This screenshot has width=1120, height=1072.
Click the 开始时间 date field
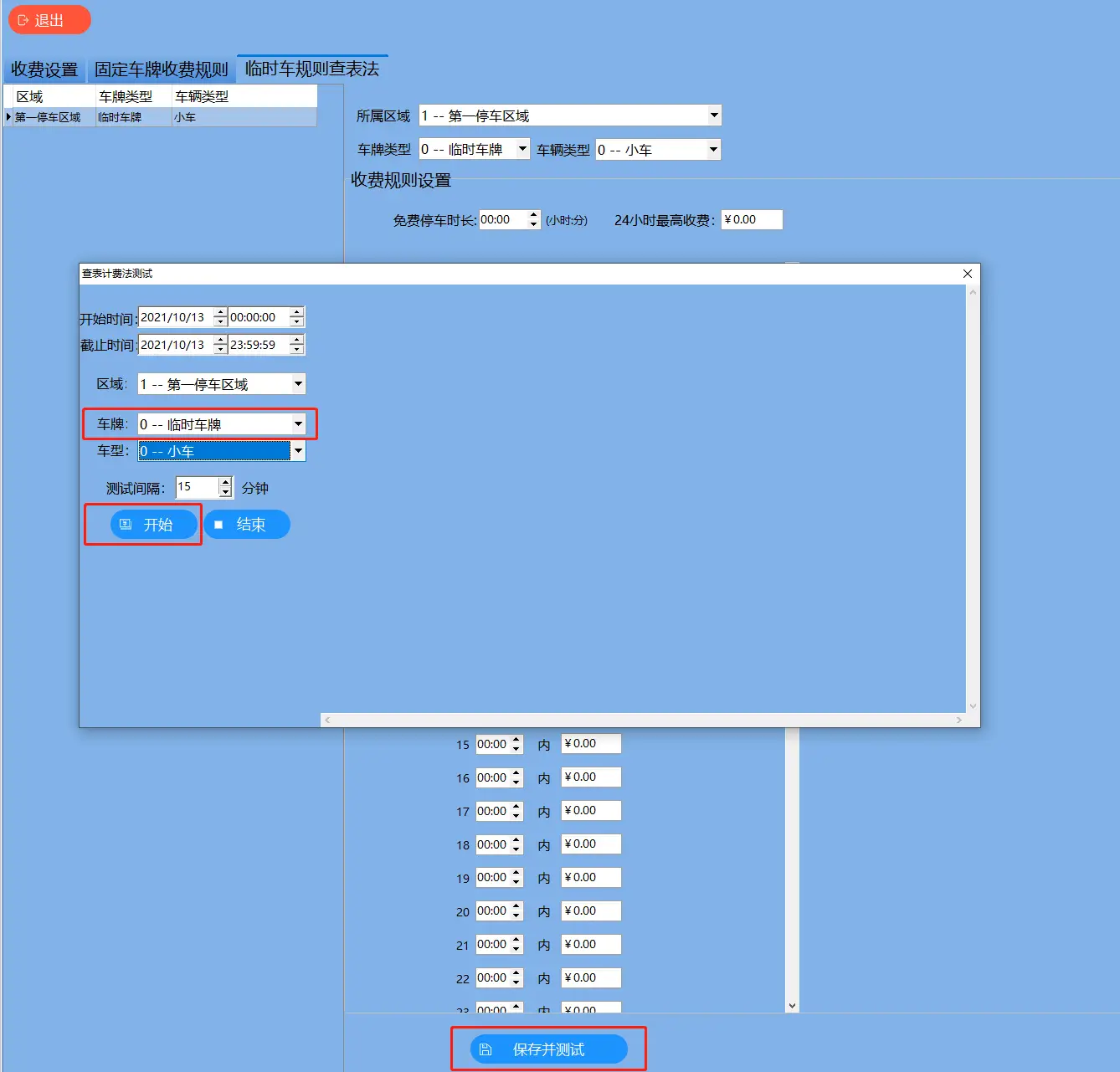[174, 317]
